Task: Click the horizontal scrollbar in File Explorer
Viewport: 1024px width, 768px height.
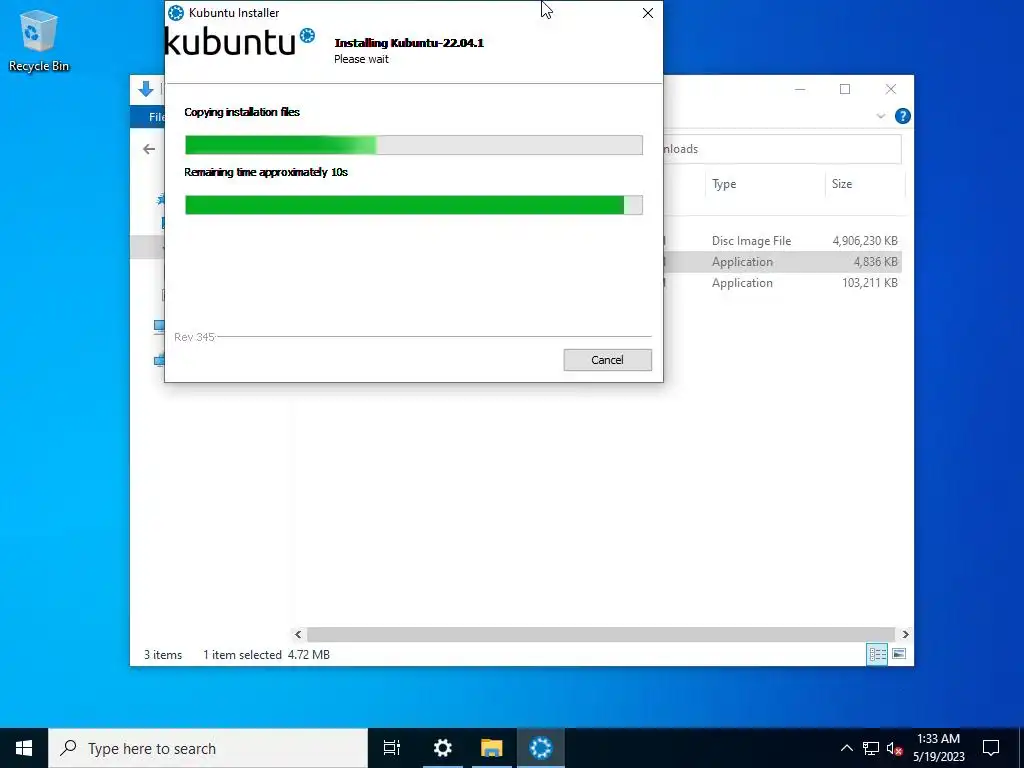Action: (600, 634)
